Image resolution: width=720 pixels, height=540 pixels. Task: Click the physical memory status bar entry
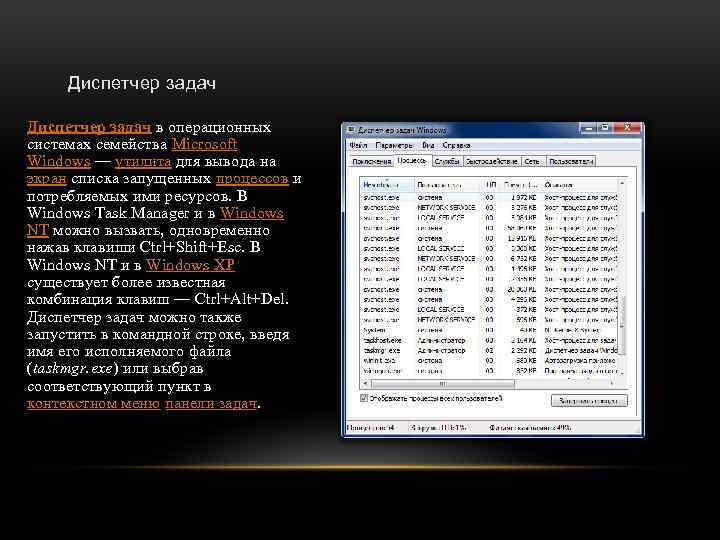point(529,428)
